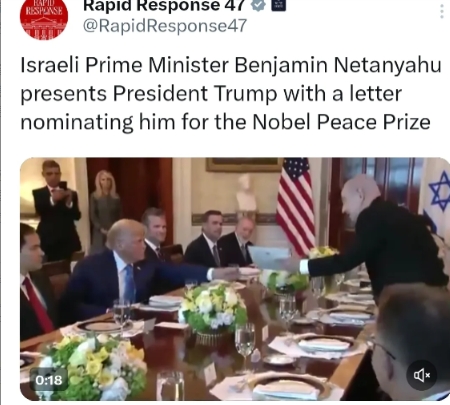Click the wine glass near the video's bottom center
The height and width of the screenshot is (405, 450).
(x=245, y=347)
